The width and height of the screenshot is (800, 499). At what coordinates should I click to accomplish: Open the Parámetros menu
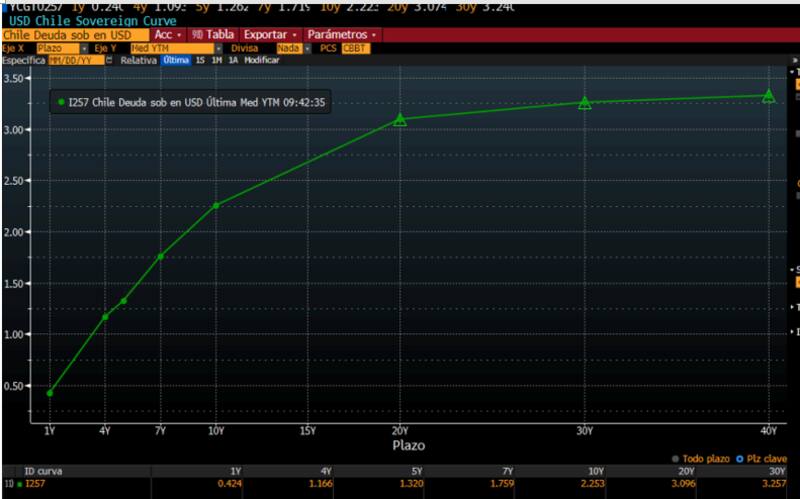[342, 34]
